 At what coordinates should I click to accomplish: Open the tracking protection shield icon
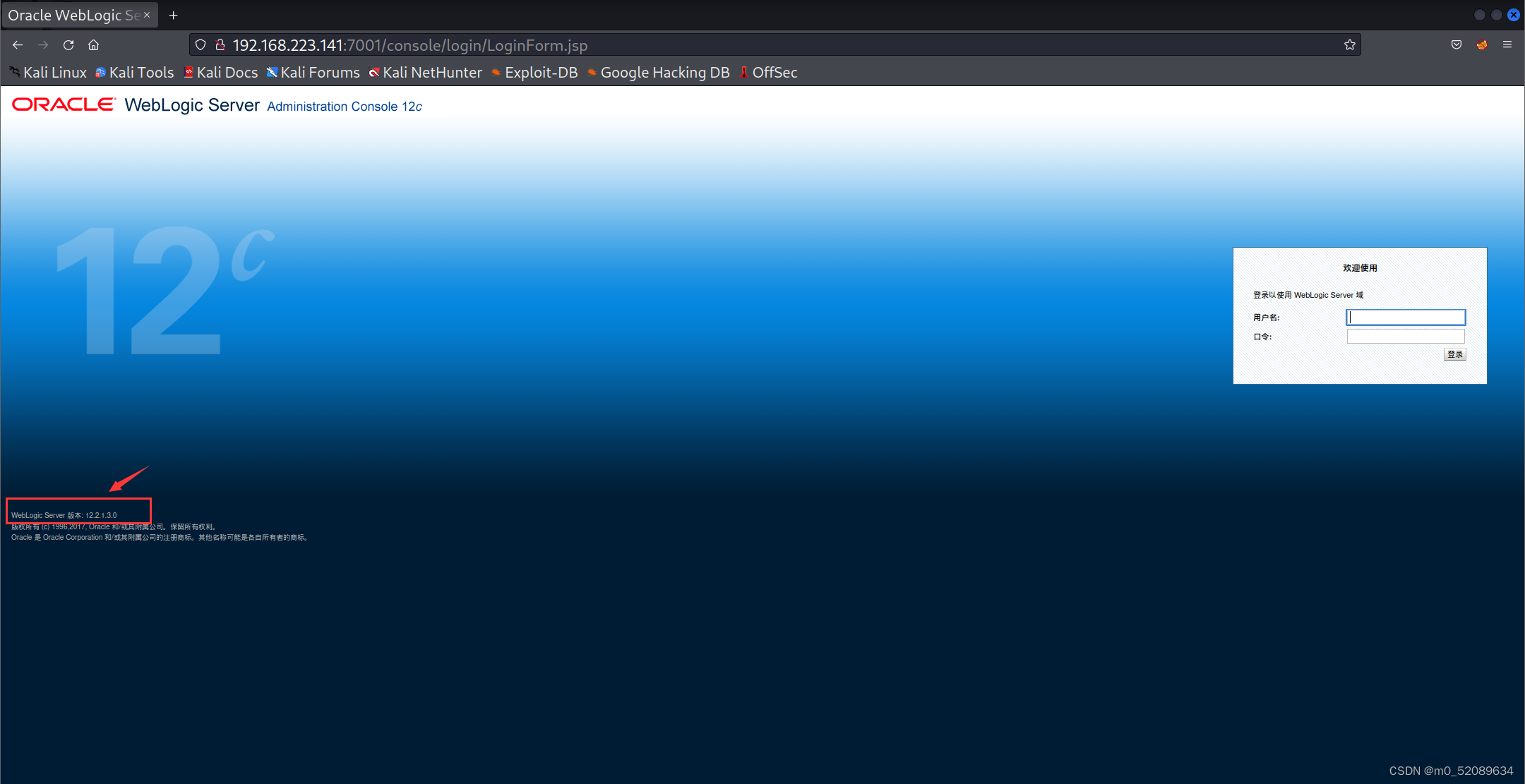point(201,45)
